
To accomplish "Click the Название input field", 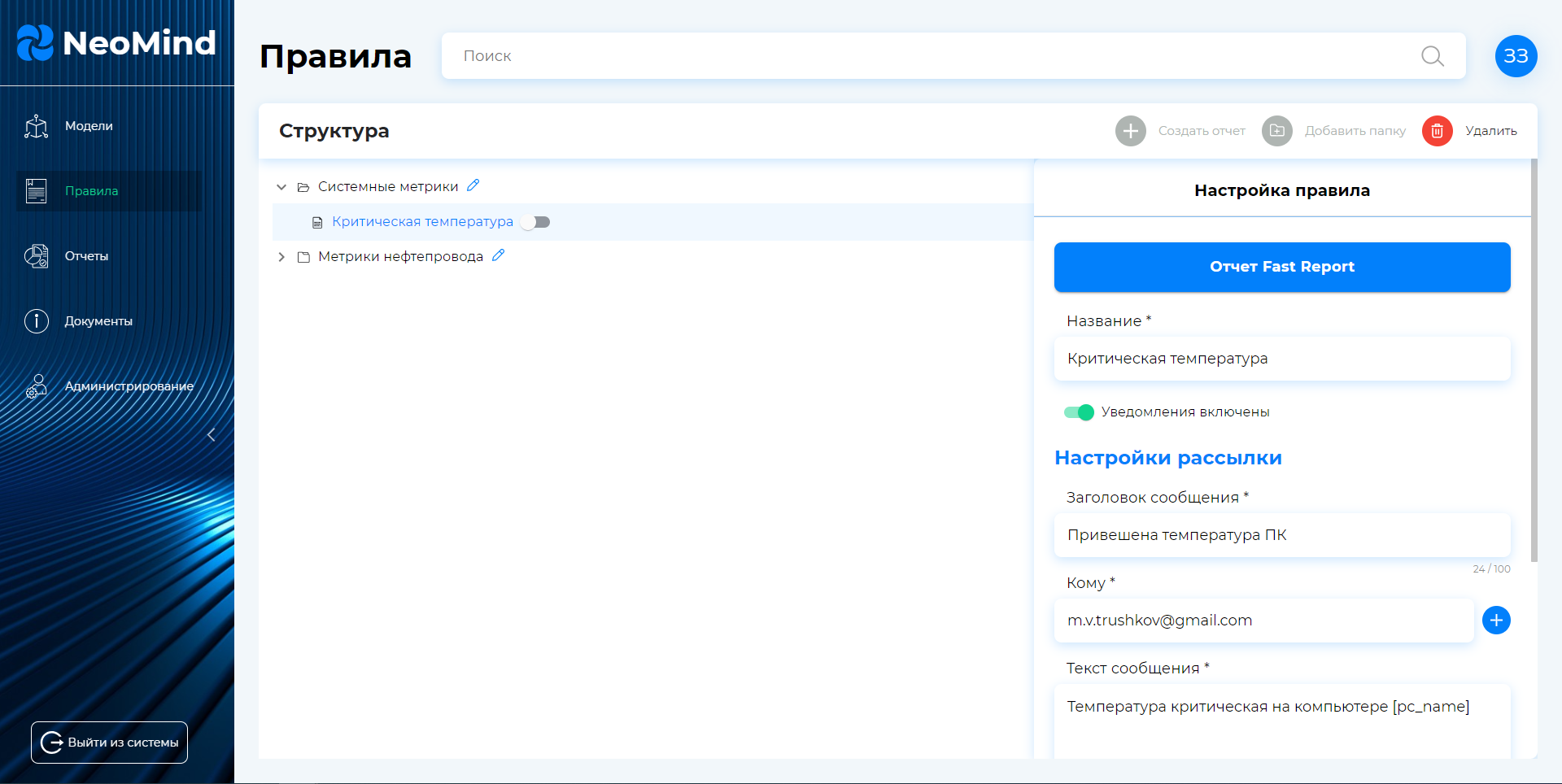I will pos(1282,359).
